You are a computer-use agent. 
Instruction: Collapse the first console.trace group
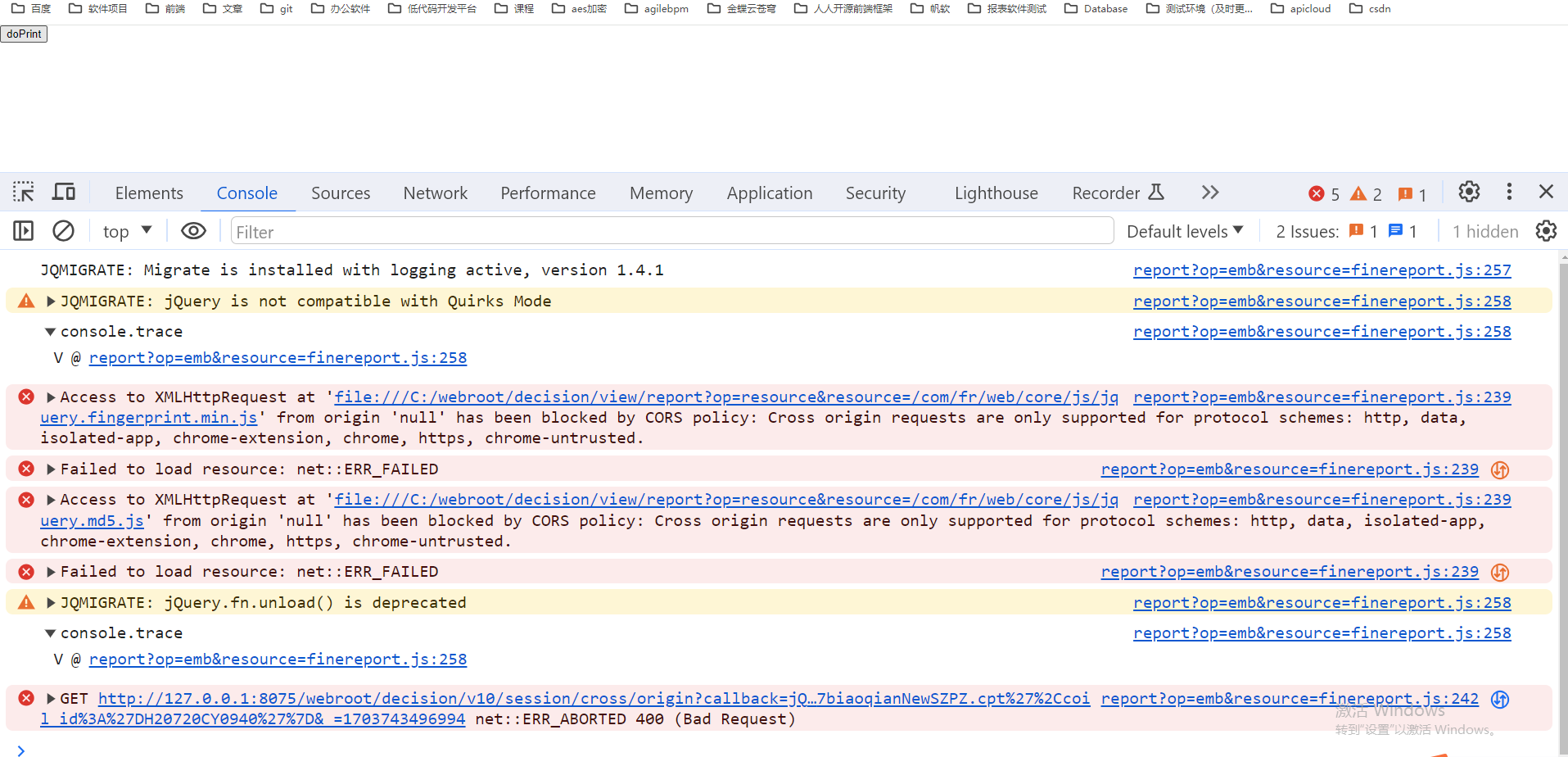click(x=51, y=332)
